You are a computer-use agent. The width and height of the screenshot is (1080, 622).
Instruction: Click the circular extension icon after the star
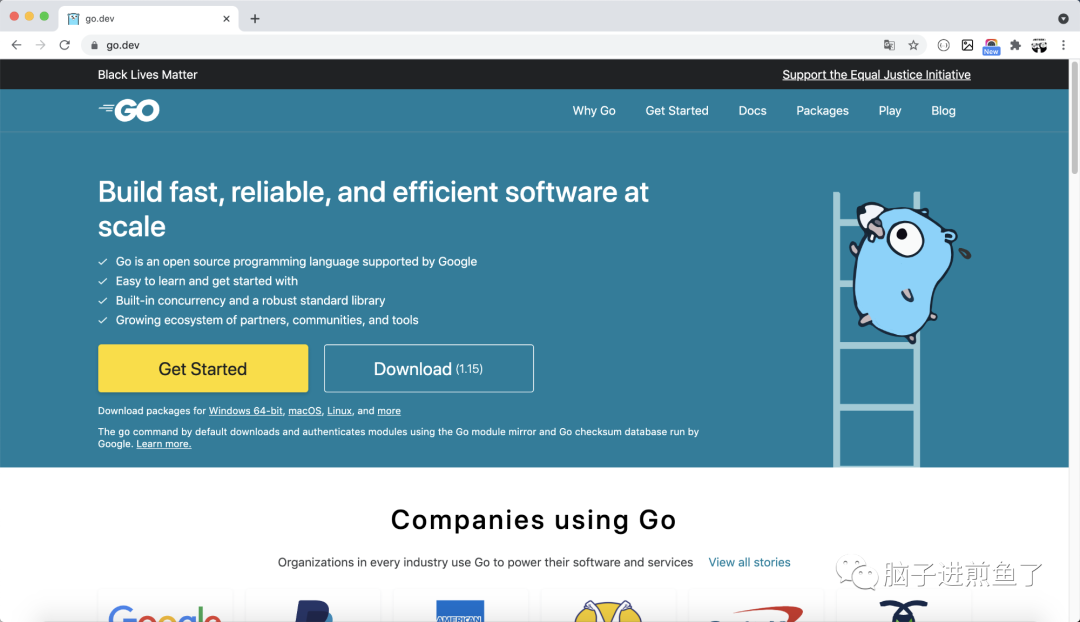[x=944, y=45]
